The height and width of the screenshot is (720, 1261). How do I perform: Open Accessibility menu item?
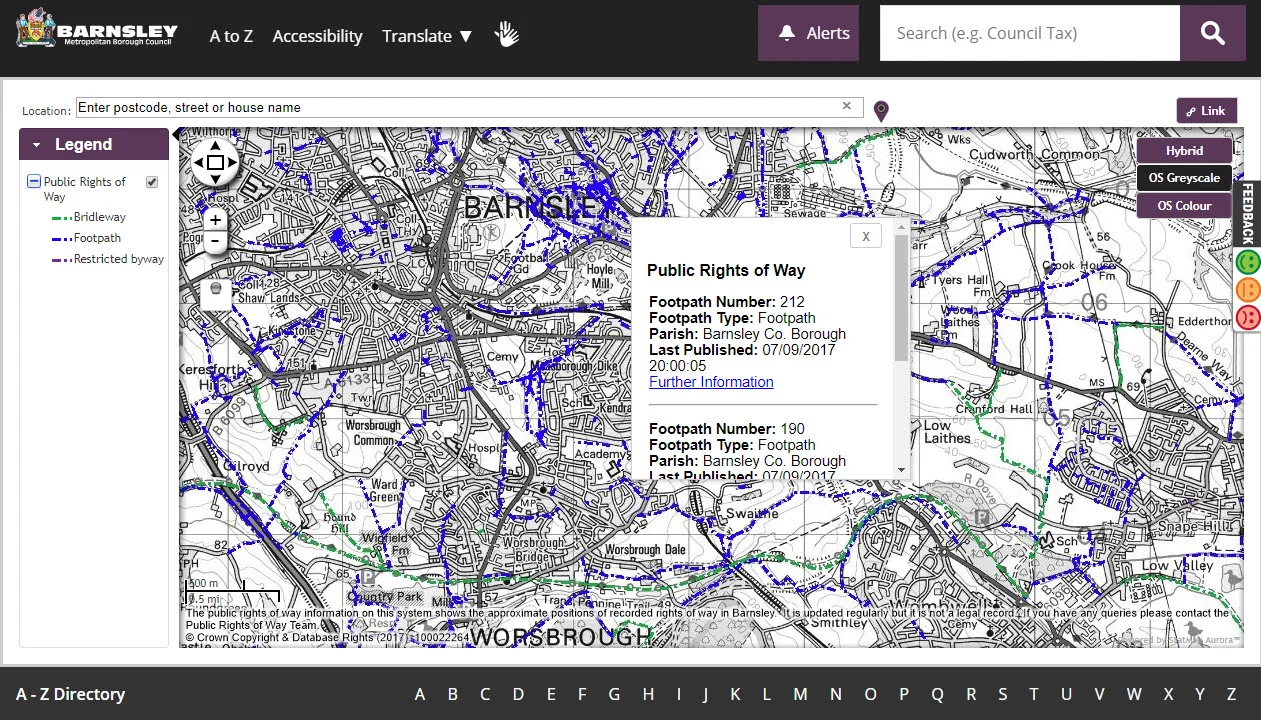pos(317,36)
